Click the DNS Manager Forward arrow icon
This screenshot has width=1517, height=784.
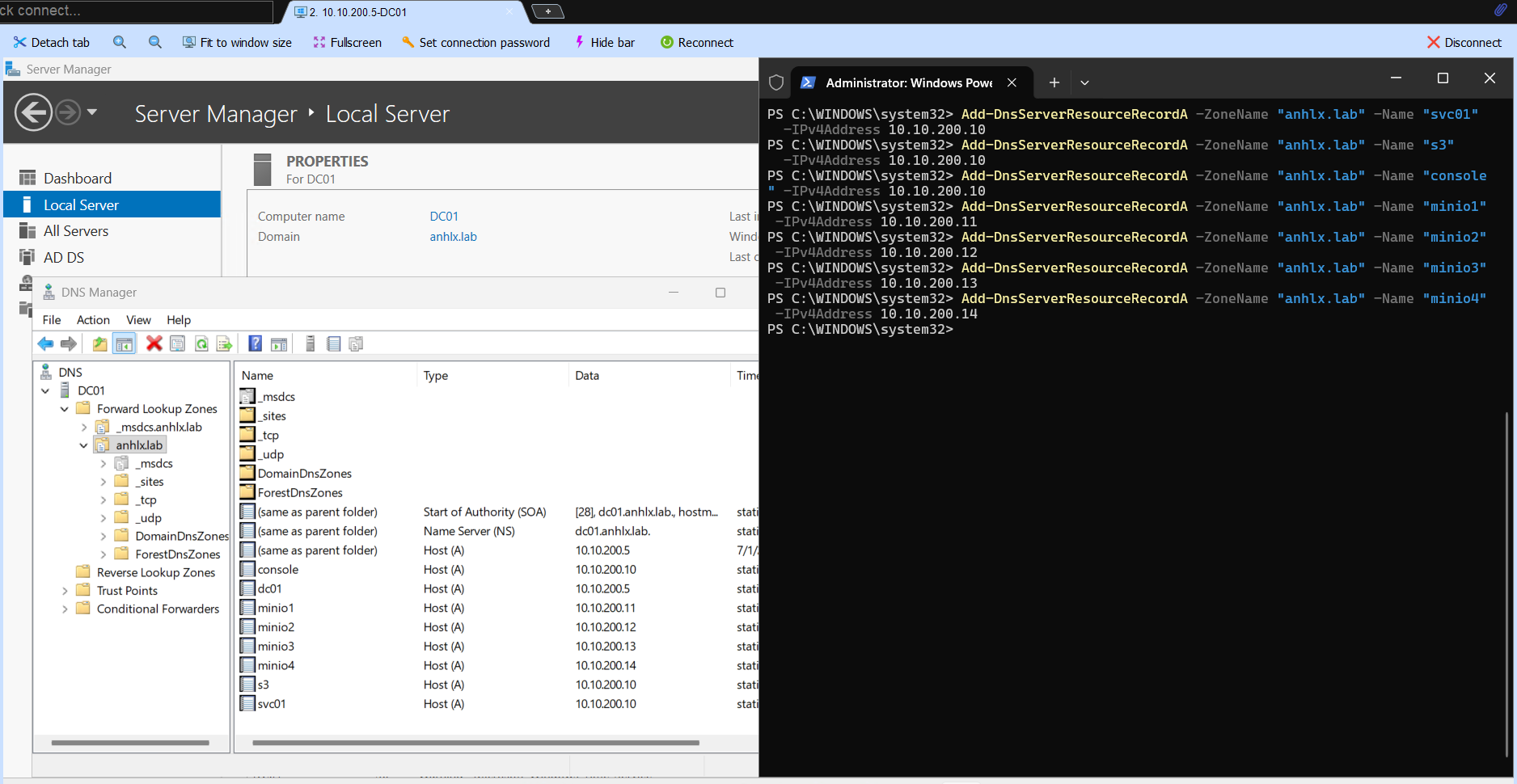pyautogui.click(x=69, y=344)
